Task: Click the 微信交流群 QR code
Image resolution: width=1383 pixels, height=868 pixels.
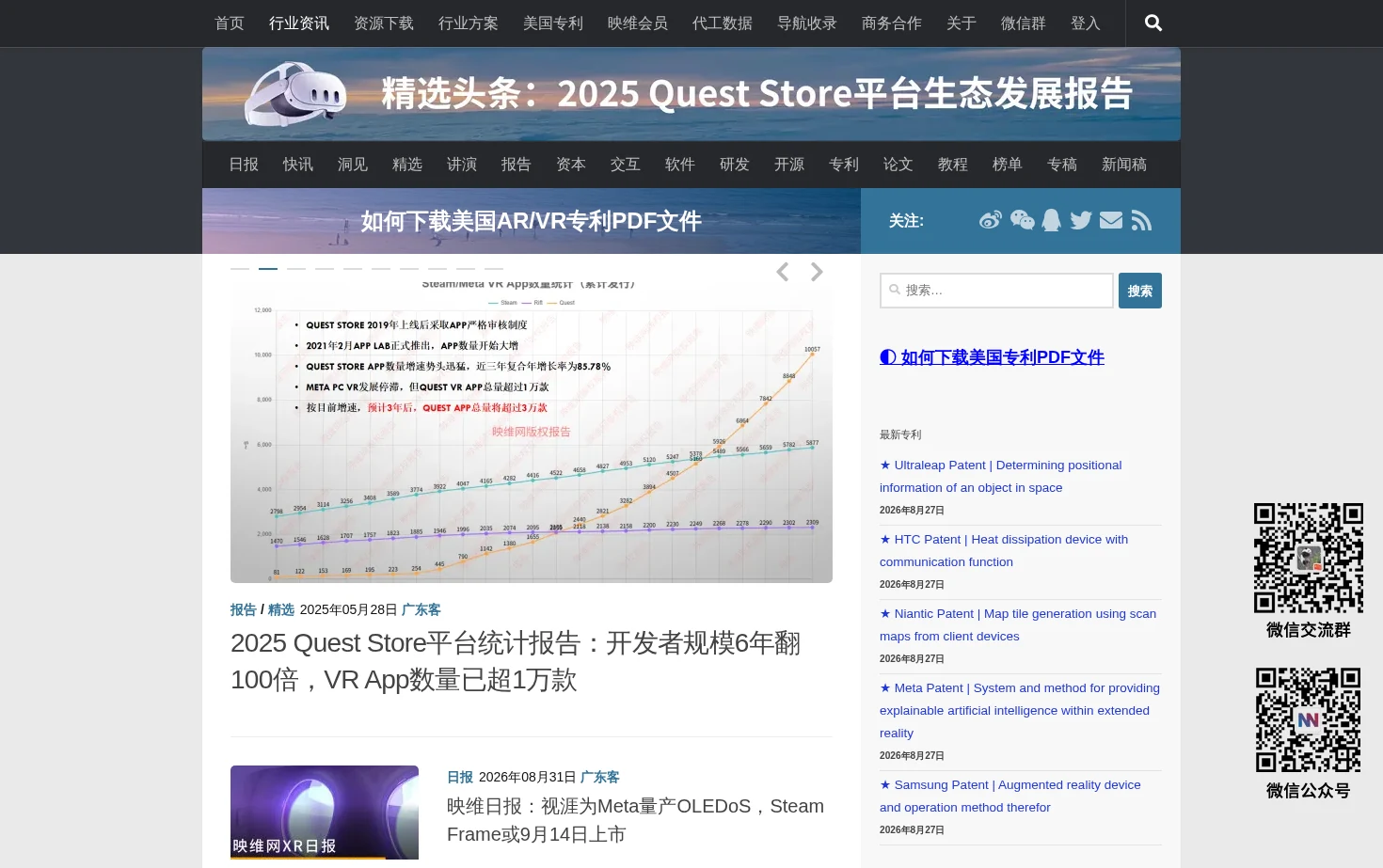Action: point(1309,558)
